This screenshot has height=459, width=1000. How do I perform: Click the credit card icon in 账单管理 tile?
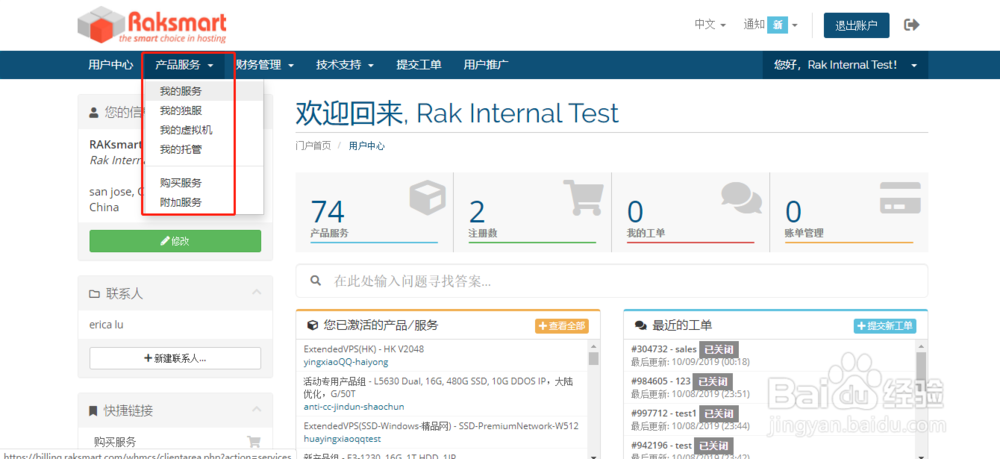pyautogui.click(x=899, y=198)
